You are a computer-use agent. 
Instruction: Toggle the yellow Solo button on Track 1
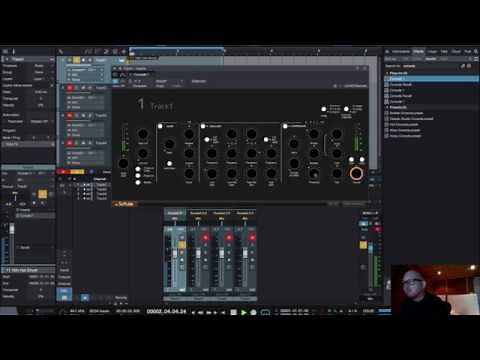click(x=77, y=60)
